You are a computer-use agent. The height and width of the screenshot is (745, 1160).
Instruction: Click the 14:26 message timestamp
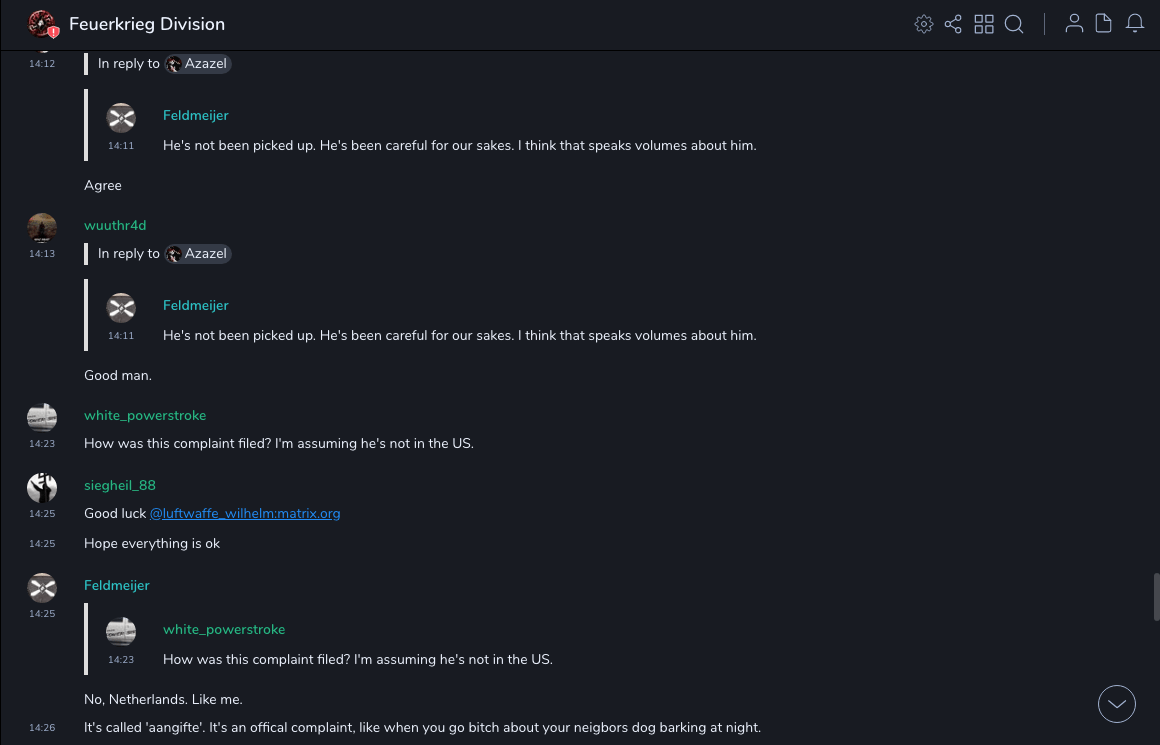[x=42, y=728]
